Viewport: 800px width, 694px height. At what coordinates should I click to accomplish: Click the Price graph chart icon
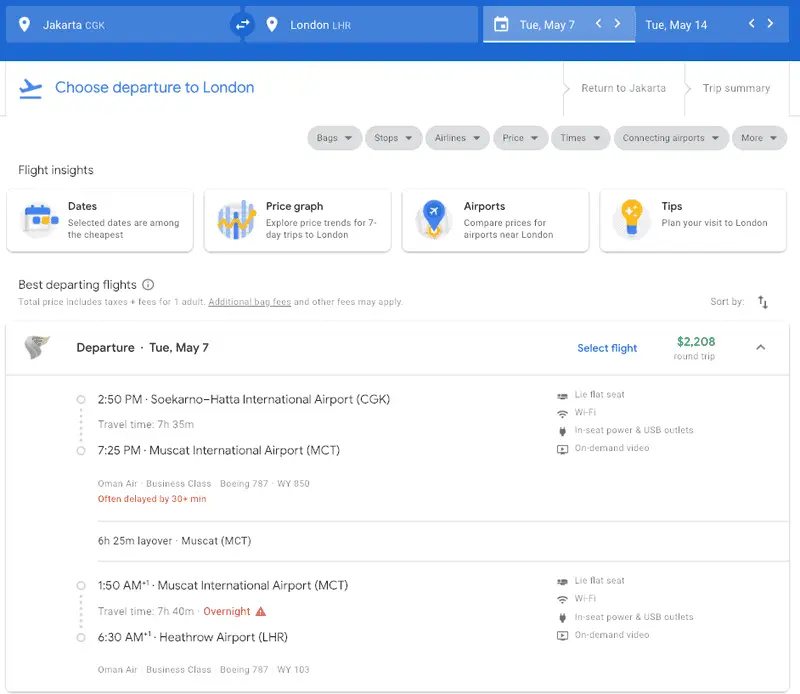point(236,219)
